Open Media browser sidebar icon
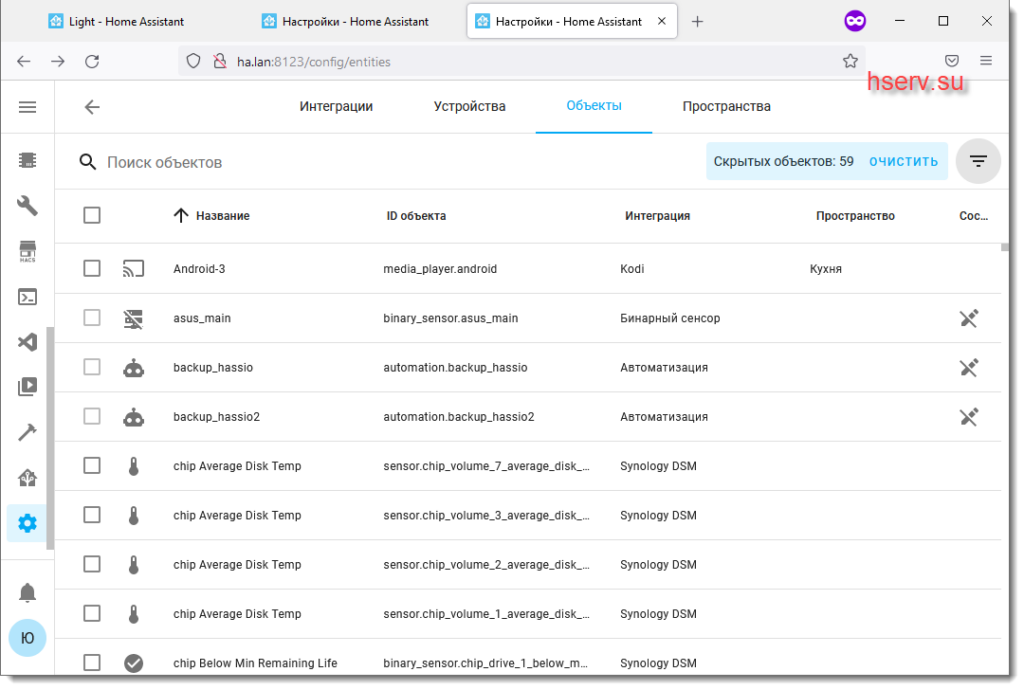1024x690 pixels. pos(27,387)
